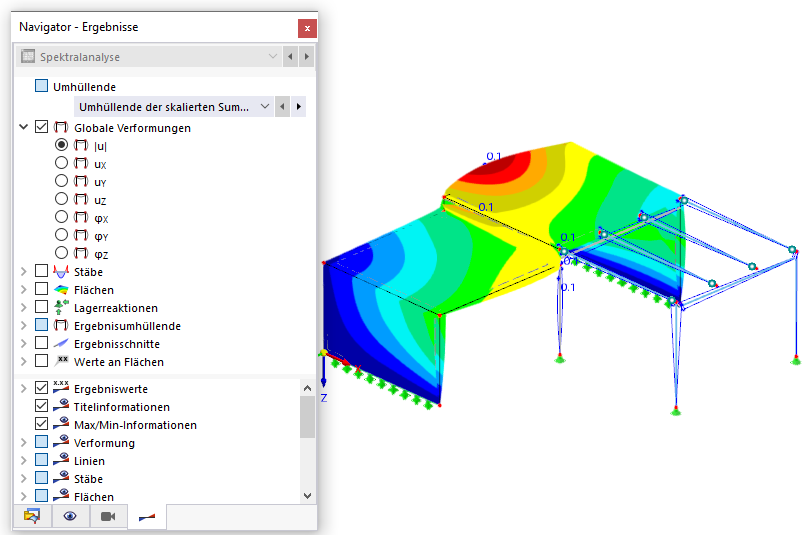The height and width of the screenshot is (535, 802).
Task: Click the Ergebnisschnitte section icon
Action: pyautogui.click(x=61, y=343)
